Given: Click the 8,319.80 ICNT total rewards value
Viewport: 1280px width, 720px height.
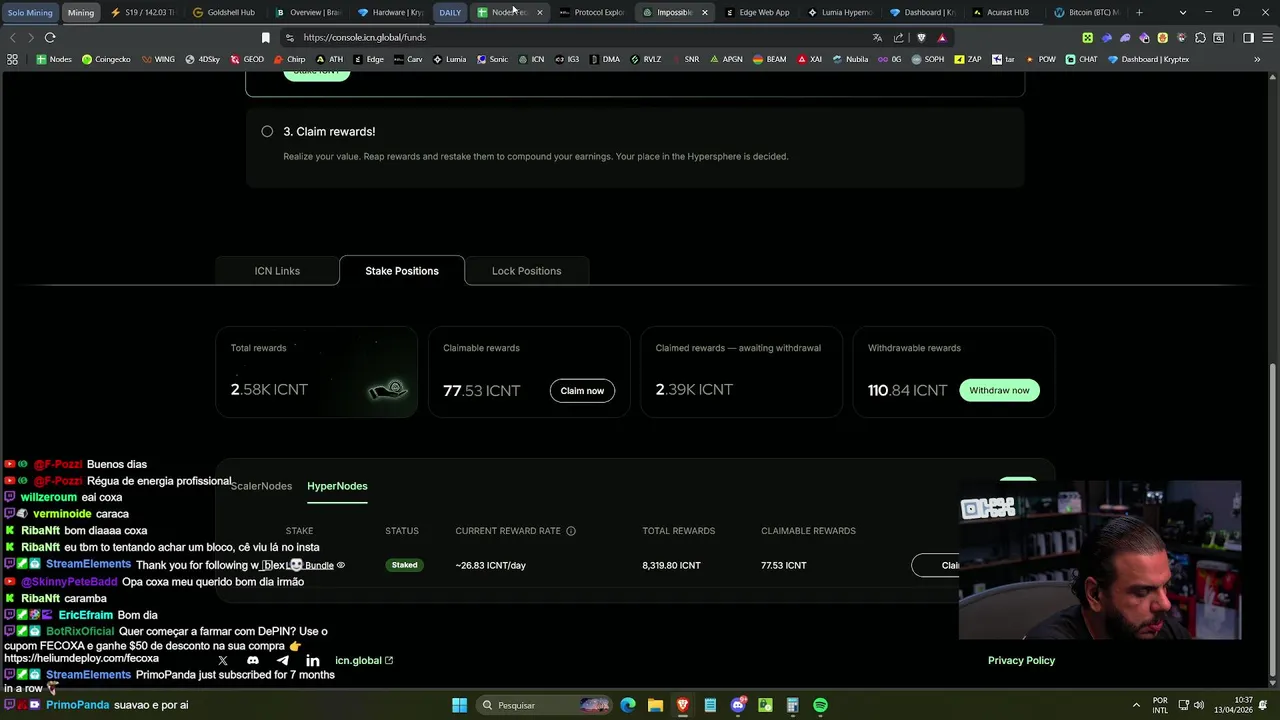Looking at the screenshot, I should coord(671,565).
